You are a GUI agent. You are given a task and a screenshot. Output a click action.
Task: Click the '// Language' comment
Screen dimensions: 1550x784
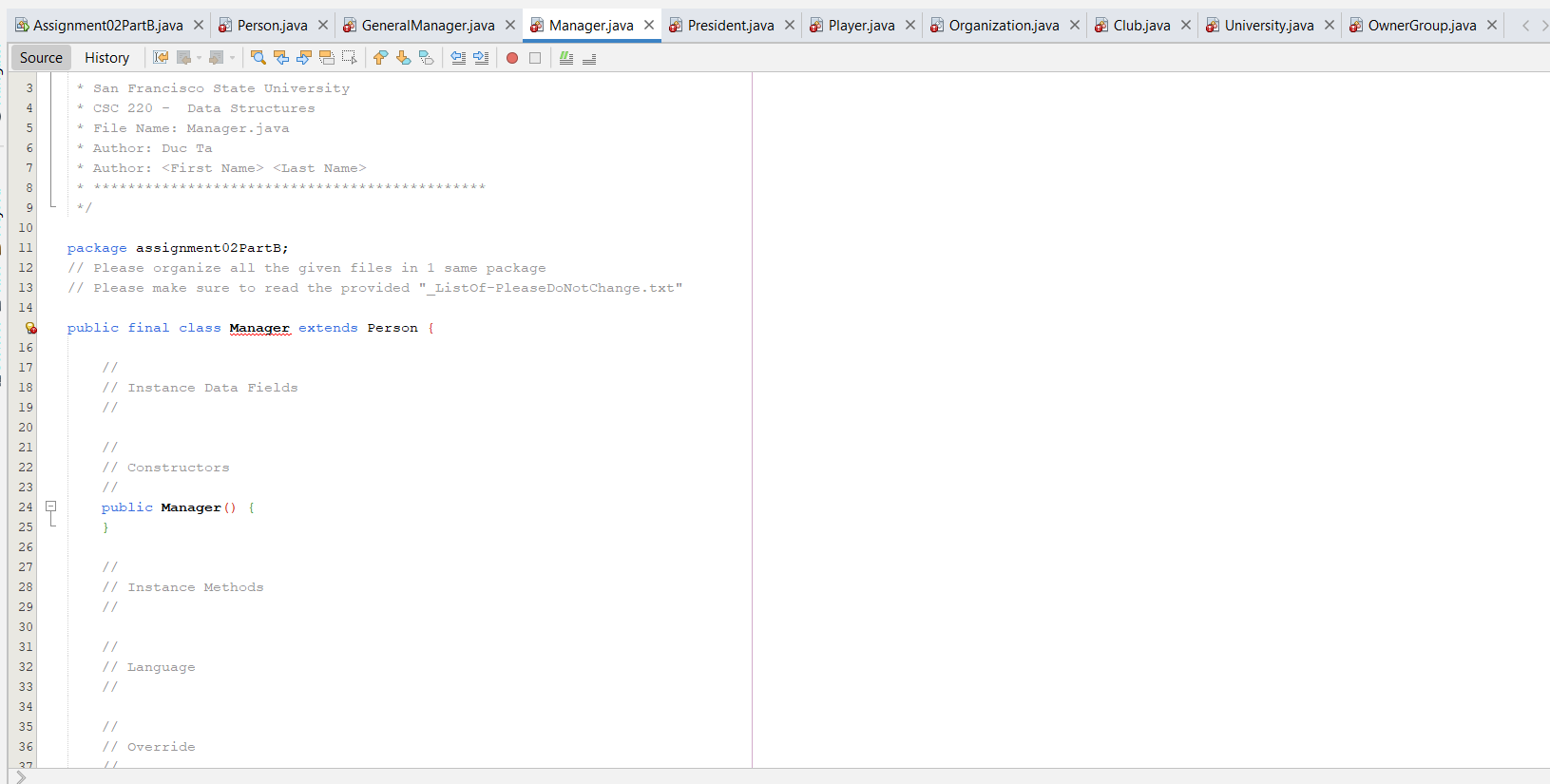point(148,667)
